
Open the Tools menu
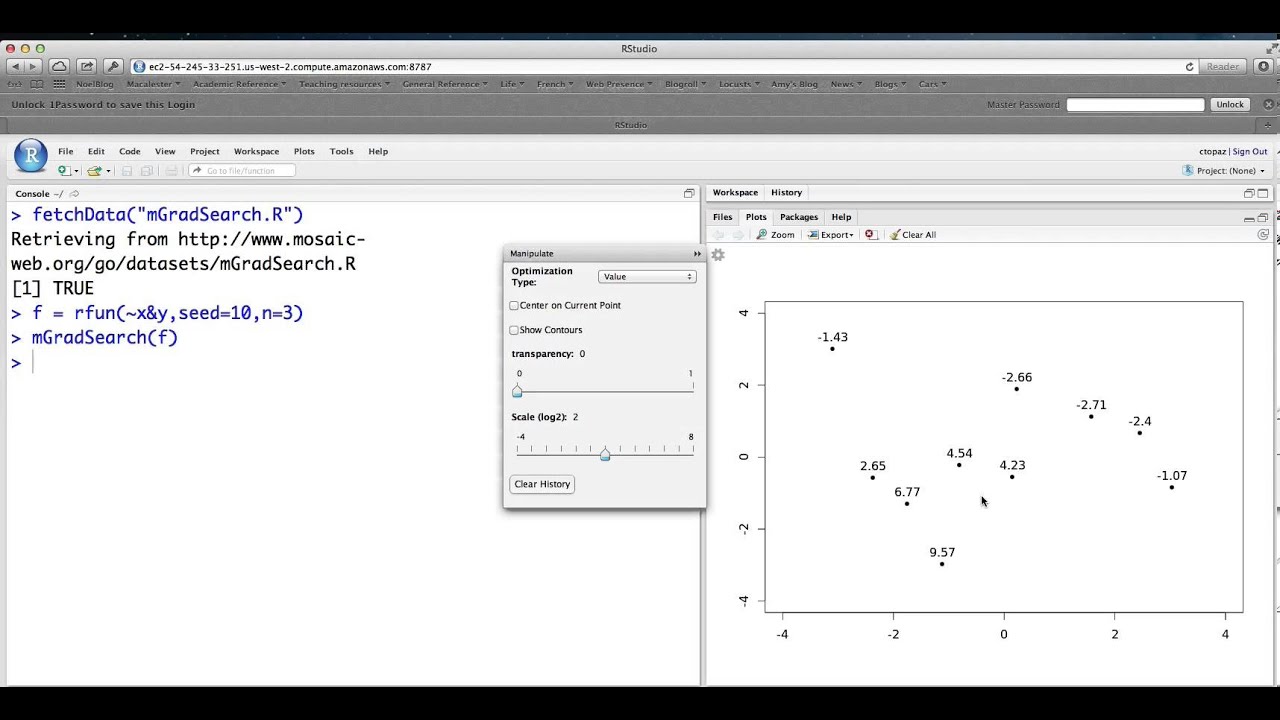pos(341,151)
